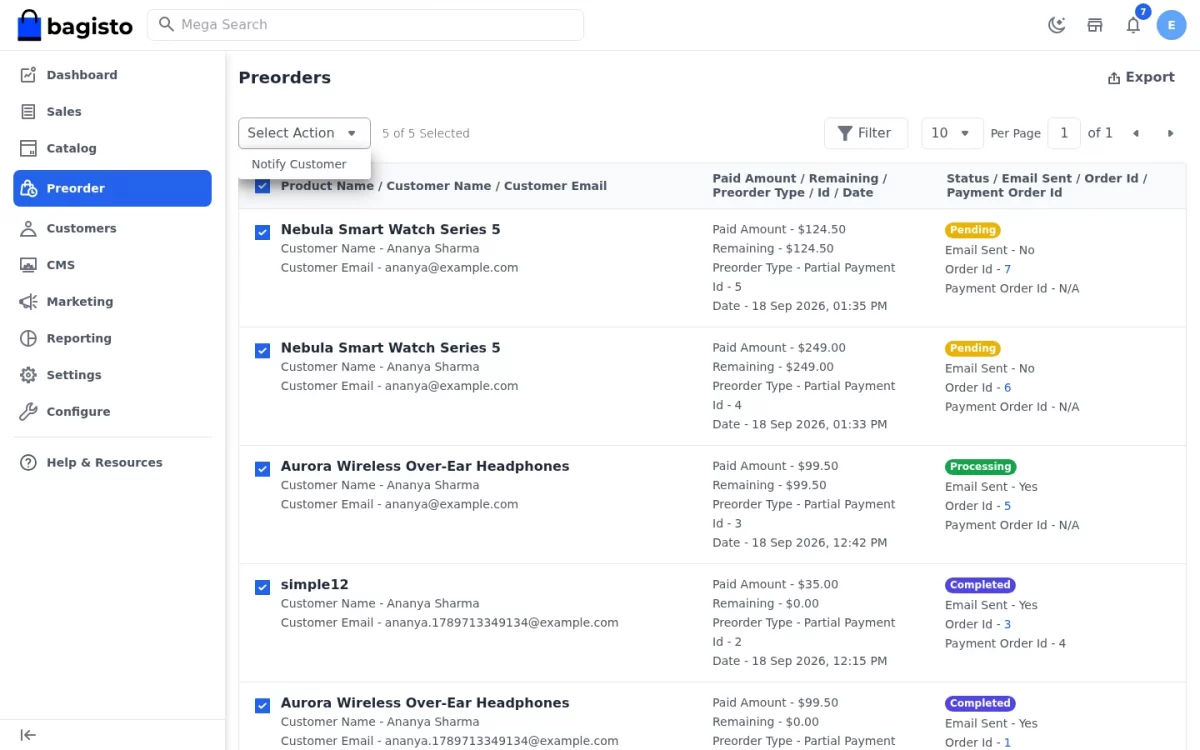Click Paid Amount - $124.50 text

(779, 230)
